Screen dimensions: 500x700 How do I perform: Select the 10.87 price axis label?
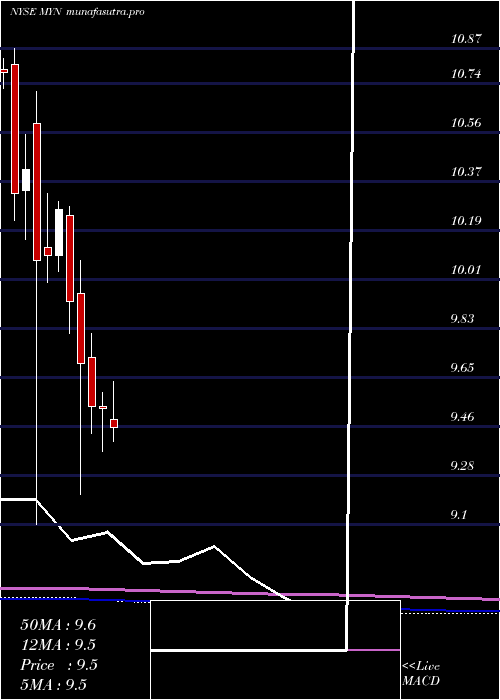tap(466, 39)
